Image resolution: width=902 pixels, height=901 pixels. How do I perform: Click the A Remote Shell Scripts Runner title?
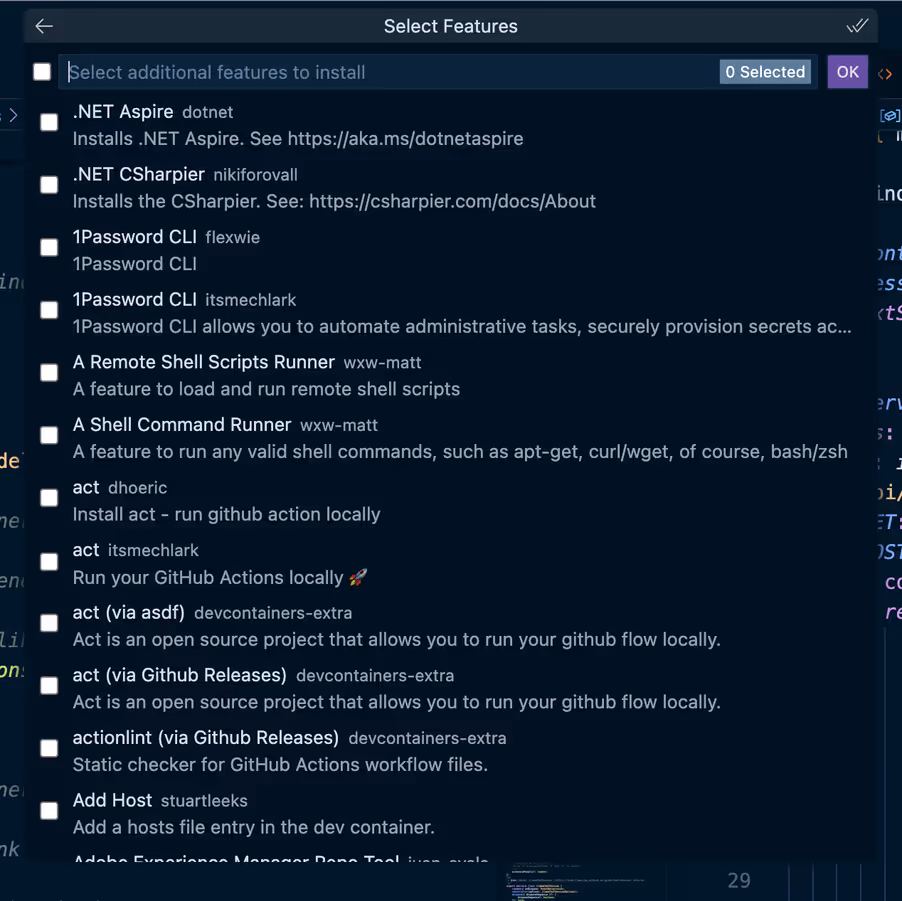pos(204,362)
